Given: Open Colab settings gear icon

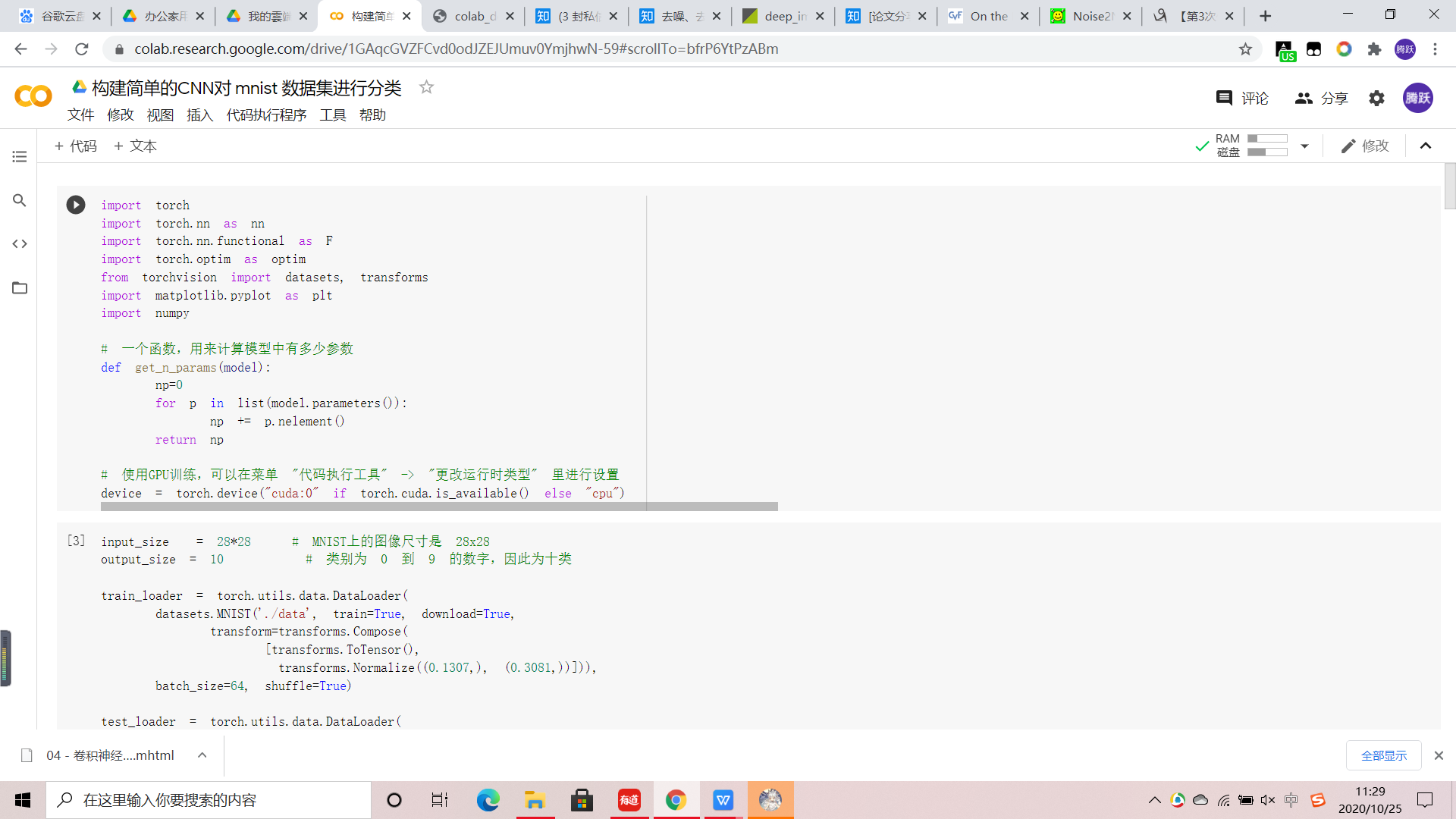Looking at the screenshot, I should [1376, 98].
